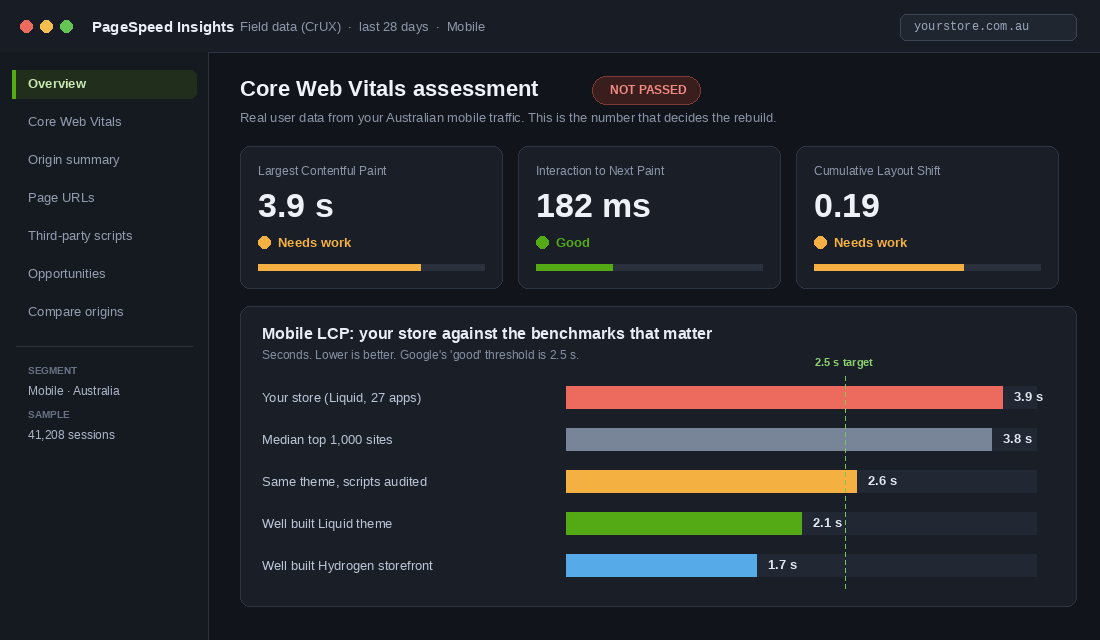Image resolution: width=1100 pixels, height=640 pixels.
Task: Click the yourstore.com.au URL field
Action: tap(988, 27)
